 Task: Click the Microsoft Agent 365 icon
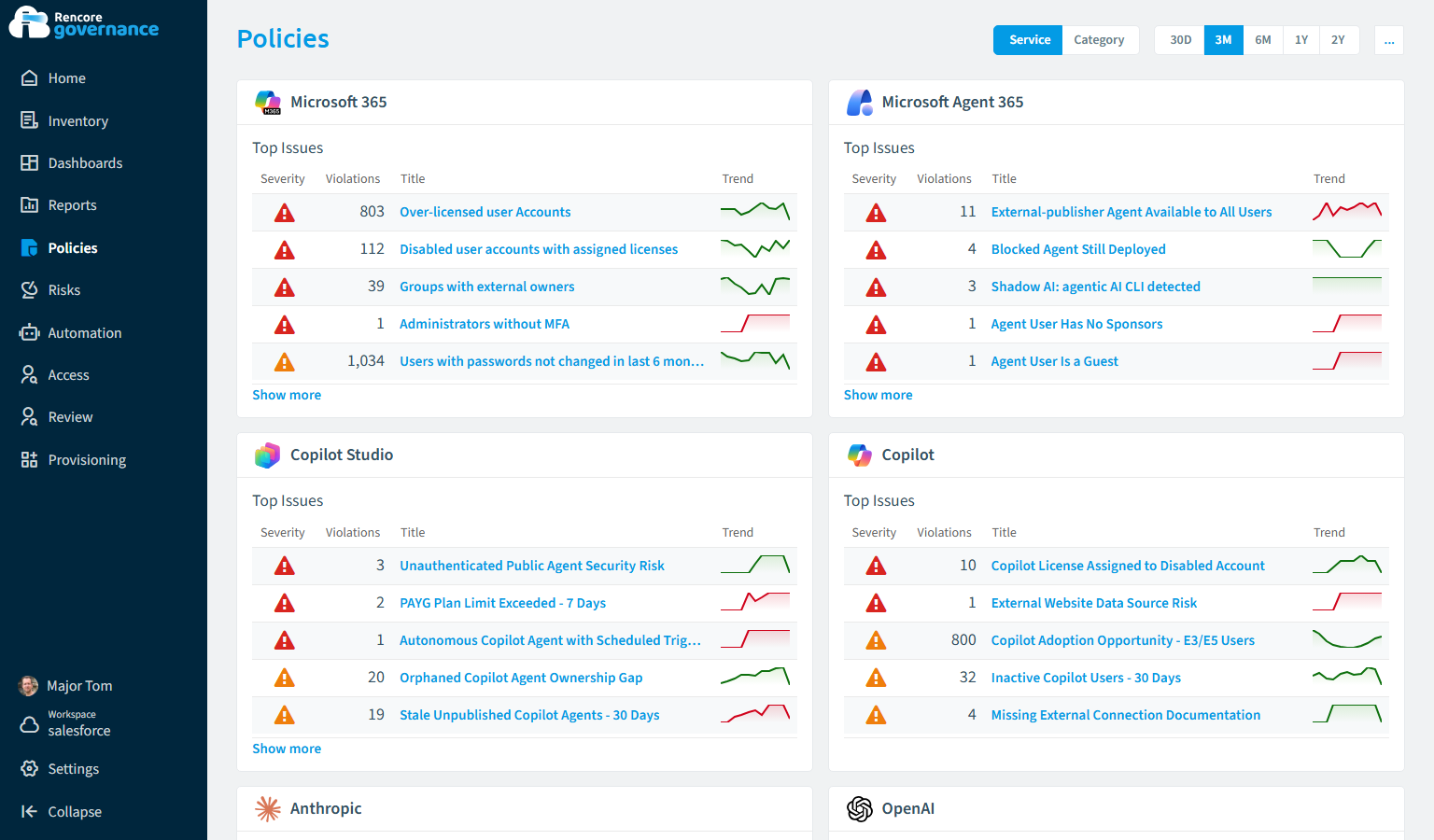(859, 103)
